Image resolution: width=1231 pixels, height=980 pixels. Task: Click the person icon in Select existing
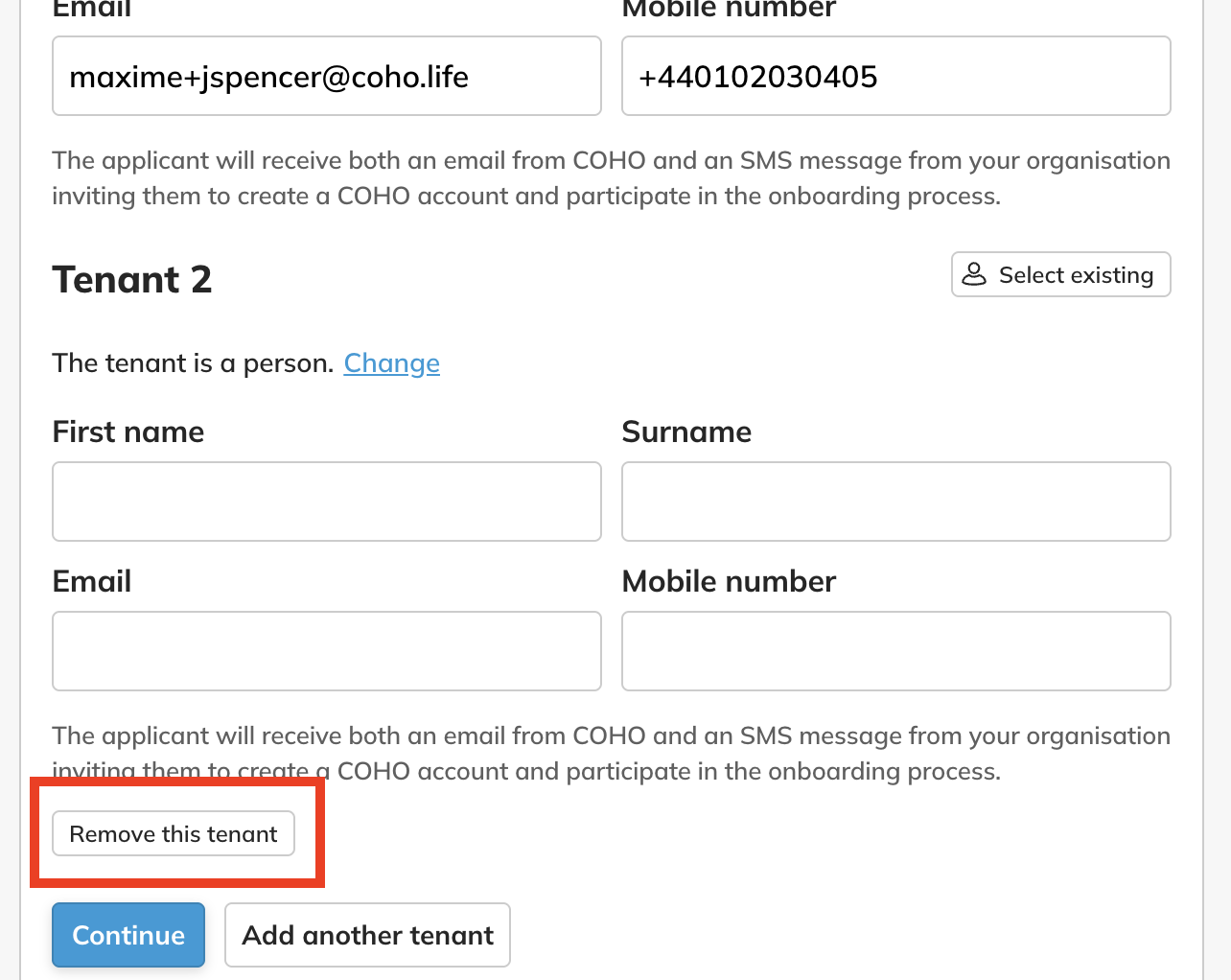(974, 274)
